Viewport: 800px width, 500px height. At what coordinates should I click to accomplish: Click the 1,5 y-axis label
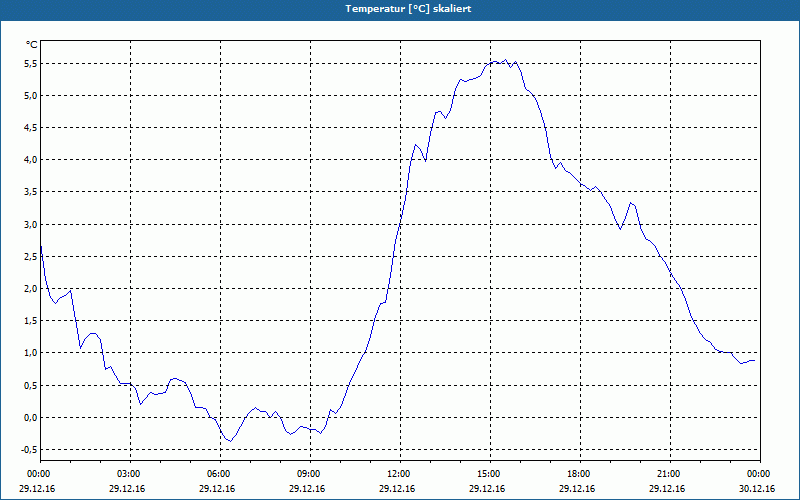(x=31, y=321)
